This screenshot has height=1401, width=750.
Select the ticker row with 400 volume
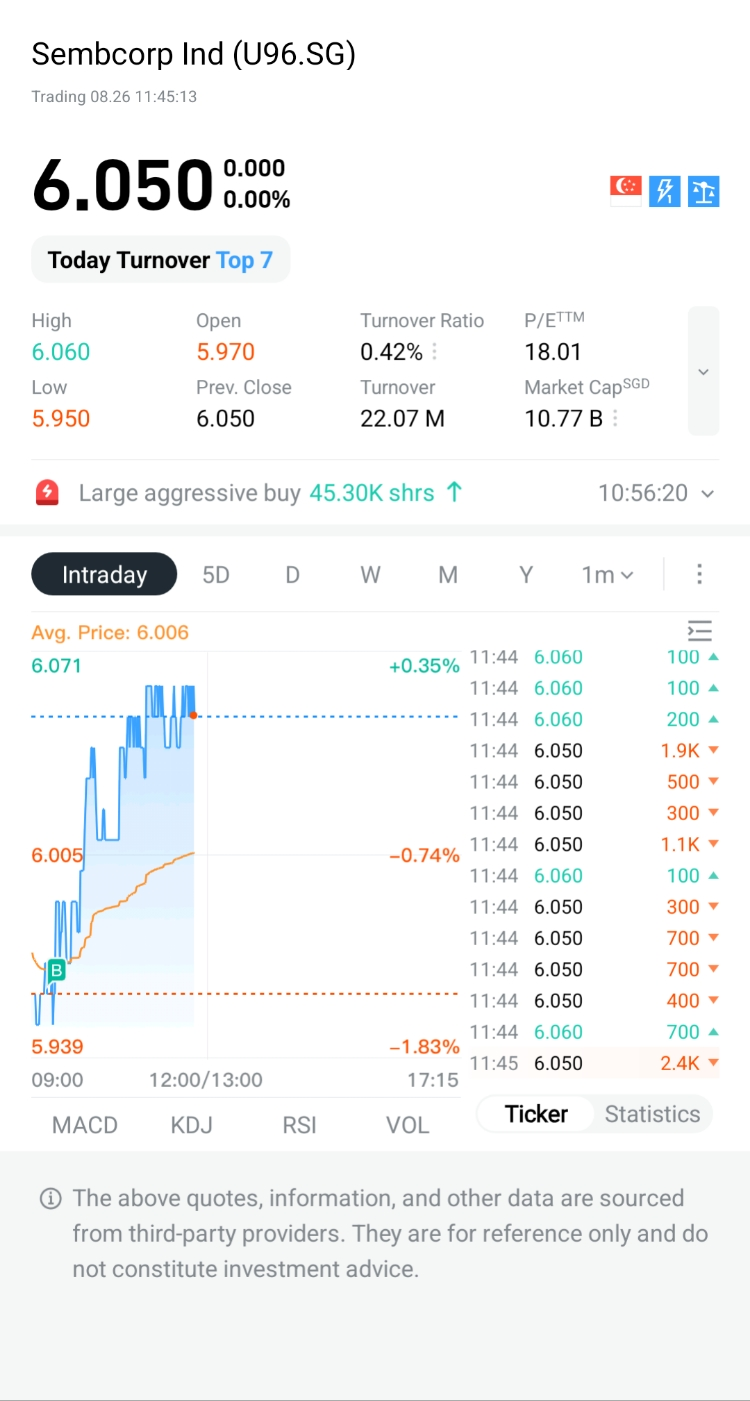(x=594, y=1000)
